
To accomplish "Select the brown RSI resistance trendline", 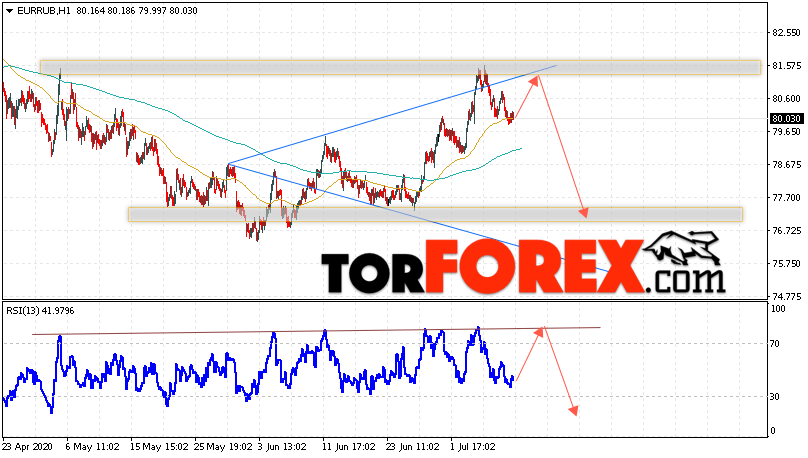I will click(x=316, y=331).
